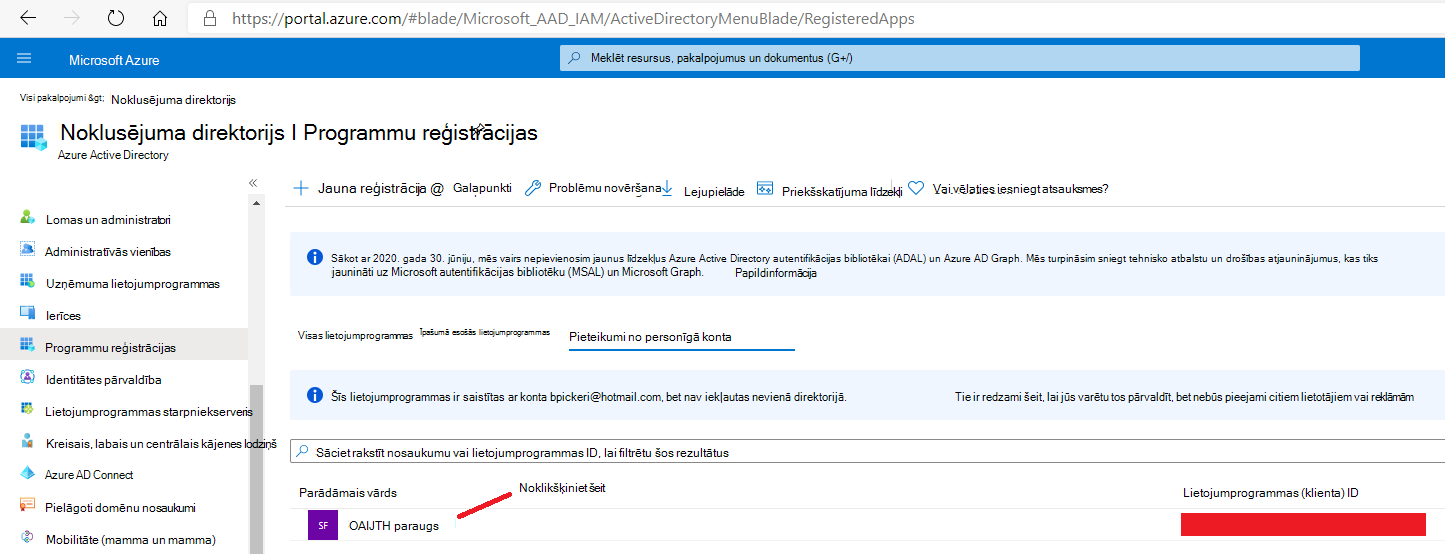Open 'Pielāgoti domēnu nosaukumi' sidebar item

coord(120,507)
